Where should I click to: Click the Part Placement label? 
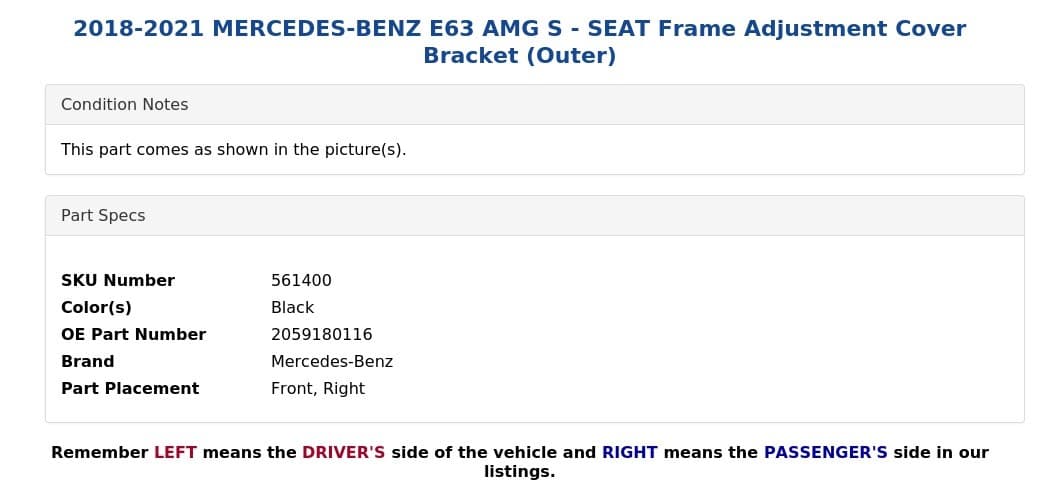point(130,389)
